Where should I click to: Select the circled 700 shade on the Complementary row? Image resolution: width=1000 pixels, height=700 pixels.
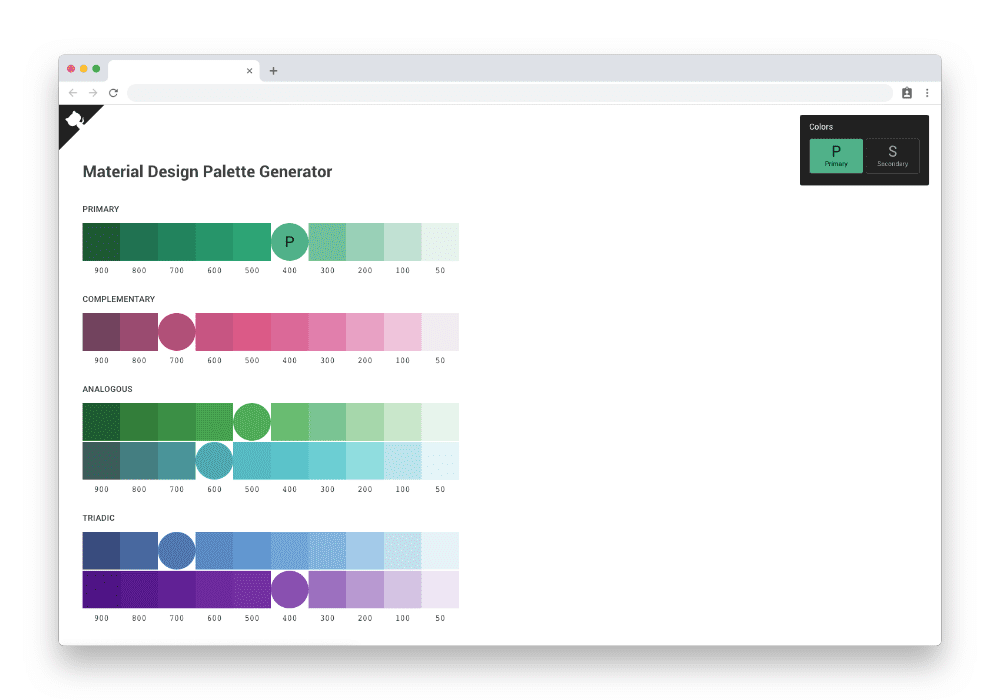pyautogui.click(x=176, y=331)
